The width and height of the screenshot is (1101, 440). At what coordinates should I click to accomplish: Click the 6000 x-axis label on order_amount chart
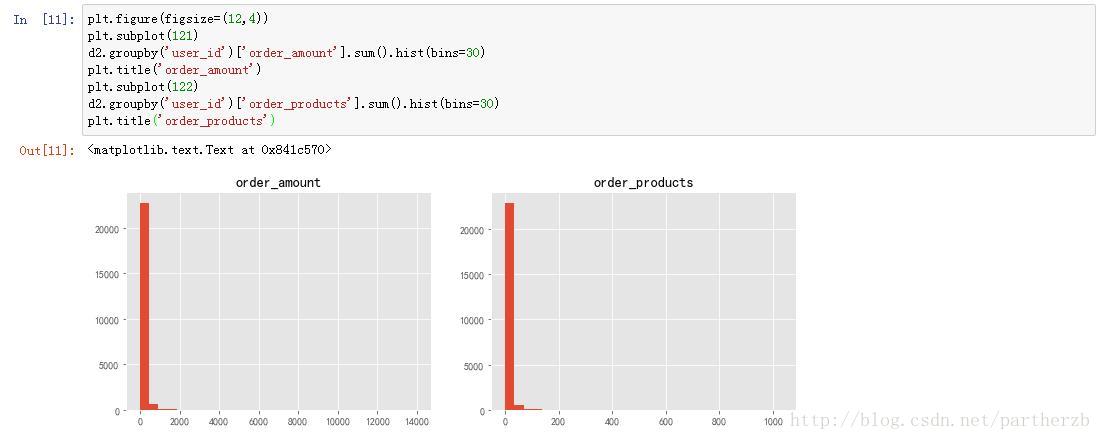[x=259, y=422]
